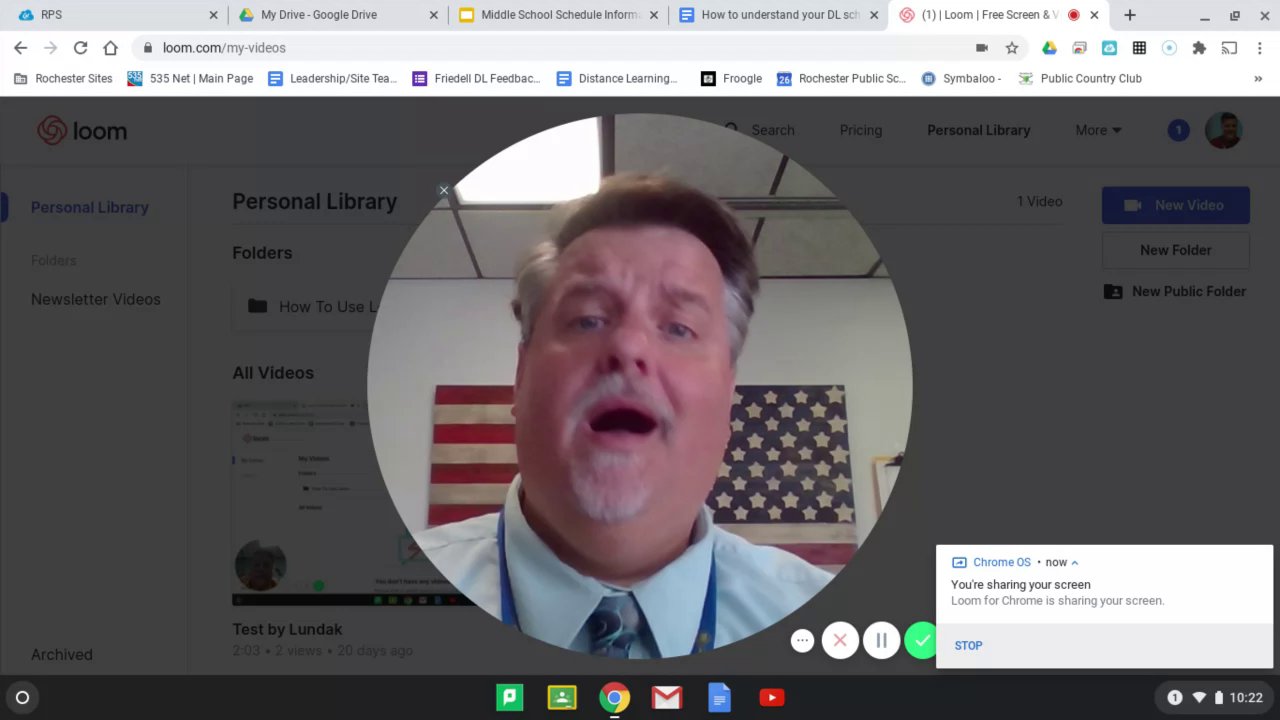The image size is (1280, 720).
Task: Open the Pricing page
Action: (x=861, y=130)
